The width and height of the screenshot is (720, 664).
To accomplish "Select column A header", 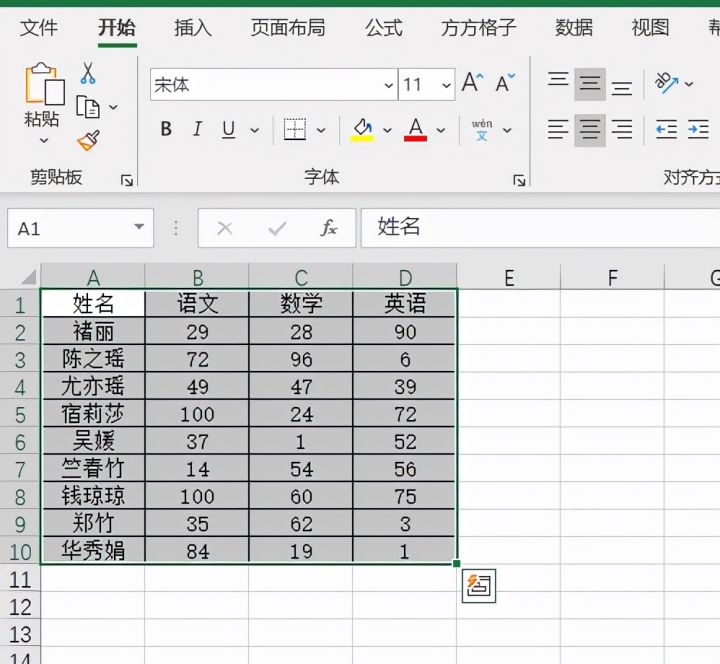I will [x=93, y=277].
